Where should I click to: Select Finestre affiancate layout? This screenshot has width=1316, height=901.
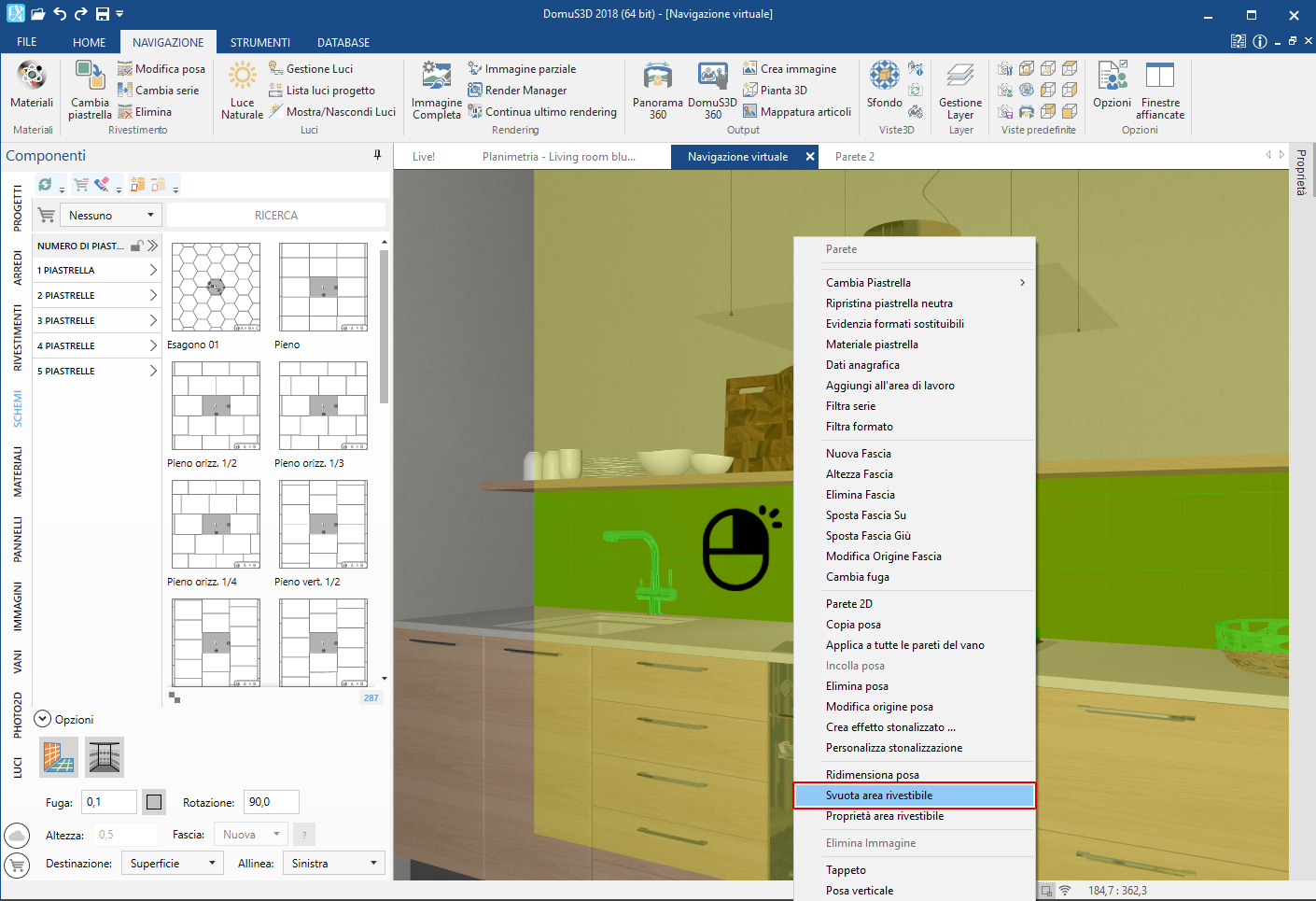click(x=1160, y=90)
